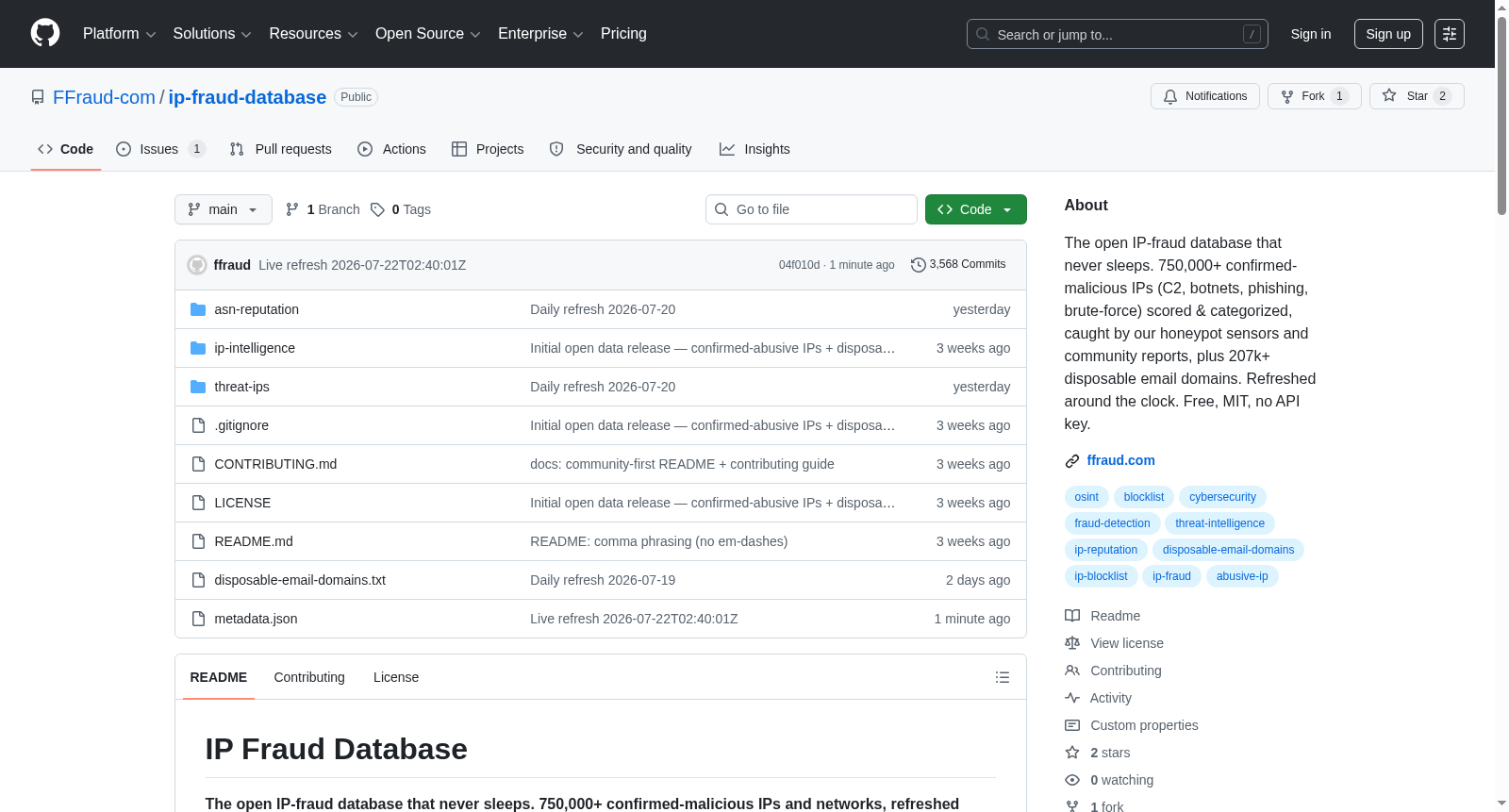1509x812 pixels.
Task: Fork the repository using Fork button
Action: [x=1315, y=96]
